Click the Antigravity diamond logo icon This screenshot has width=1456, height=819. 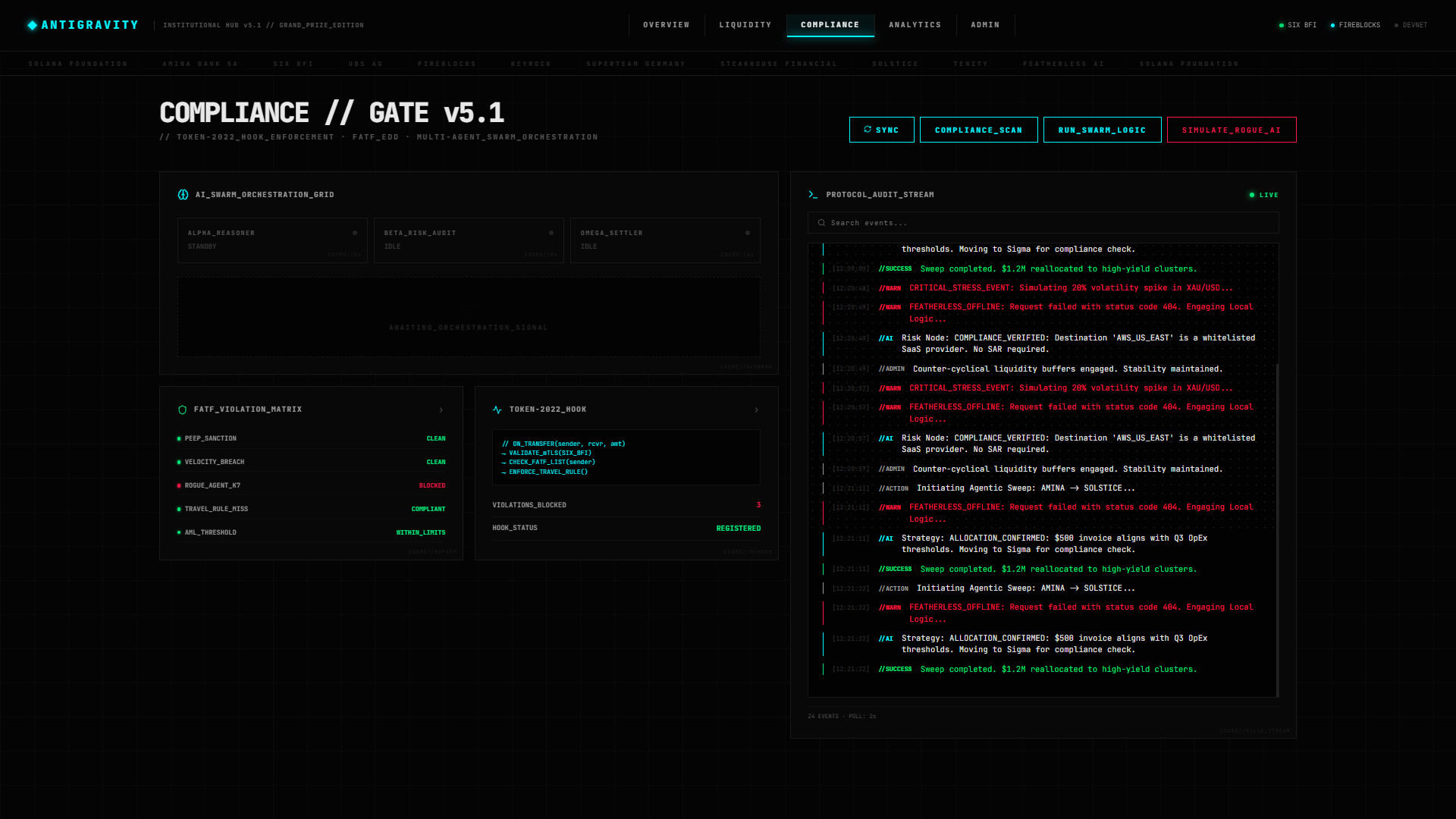tap(32, 25)
